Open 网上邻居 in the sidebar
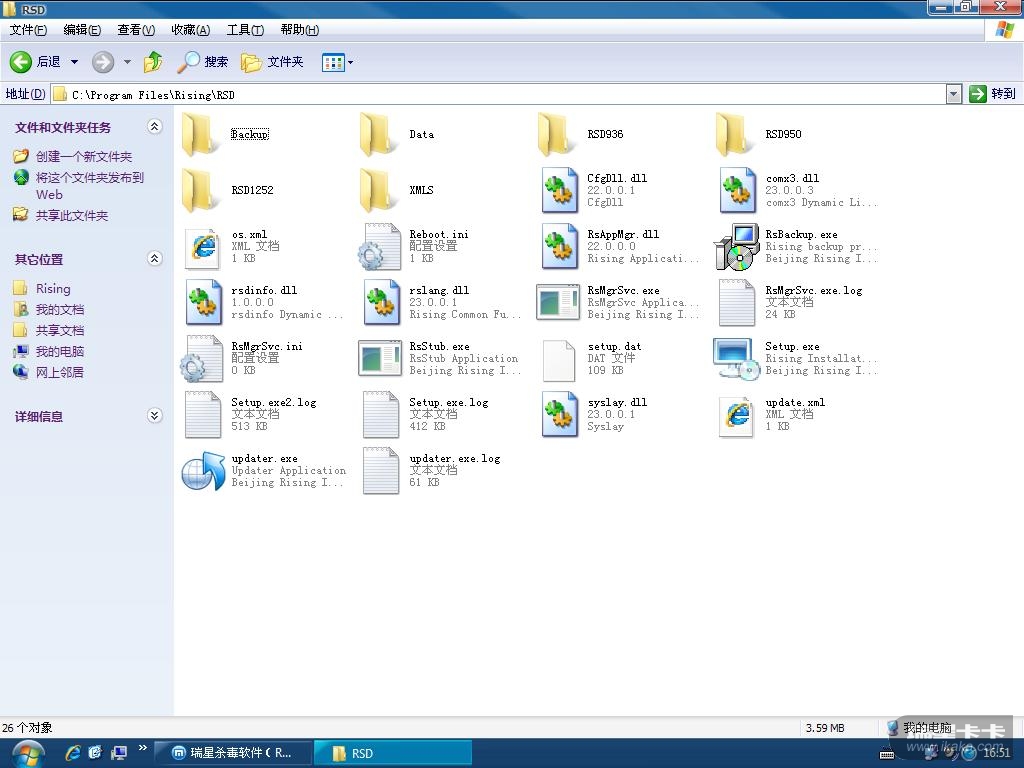The image size is (1024, 768). tap(59, 372)
